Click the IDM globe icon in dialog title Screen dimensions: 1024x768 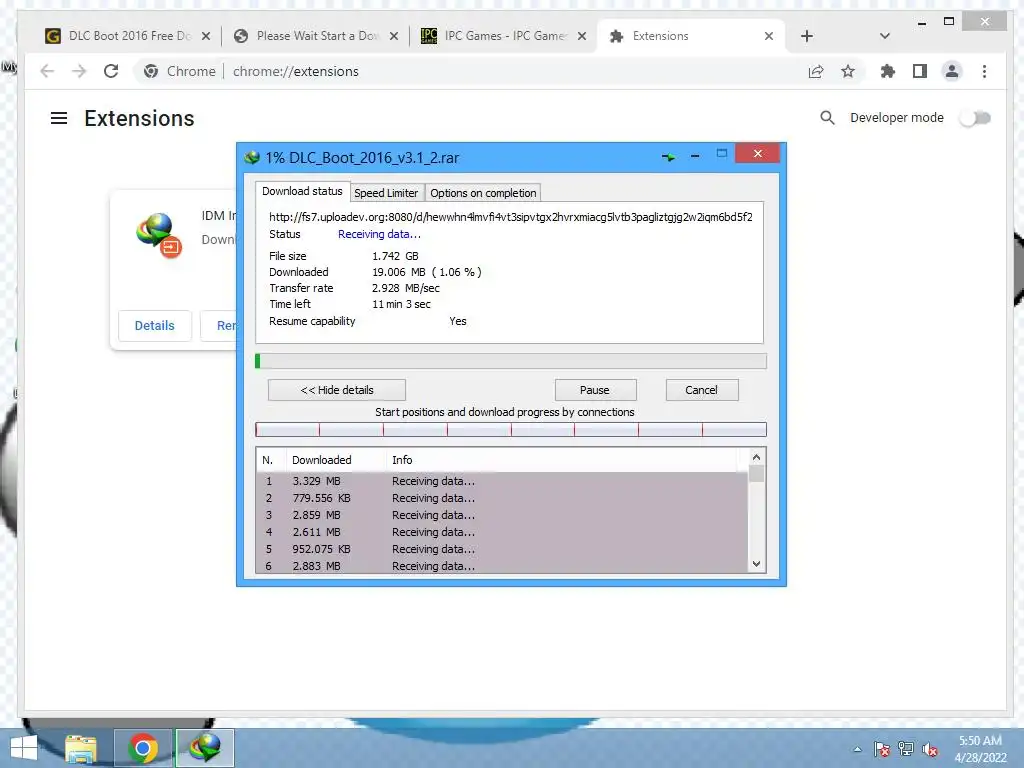[252, 157]
